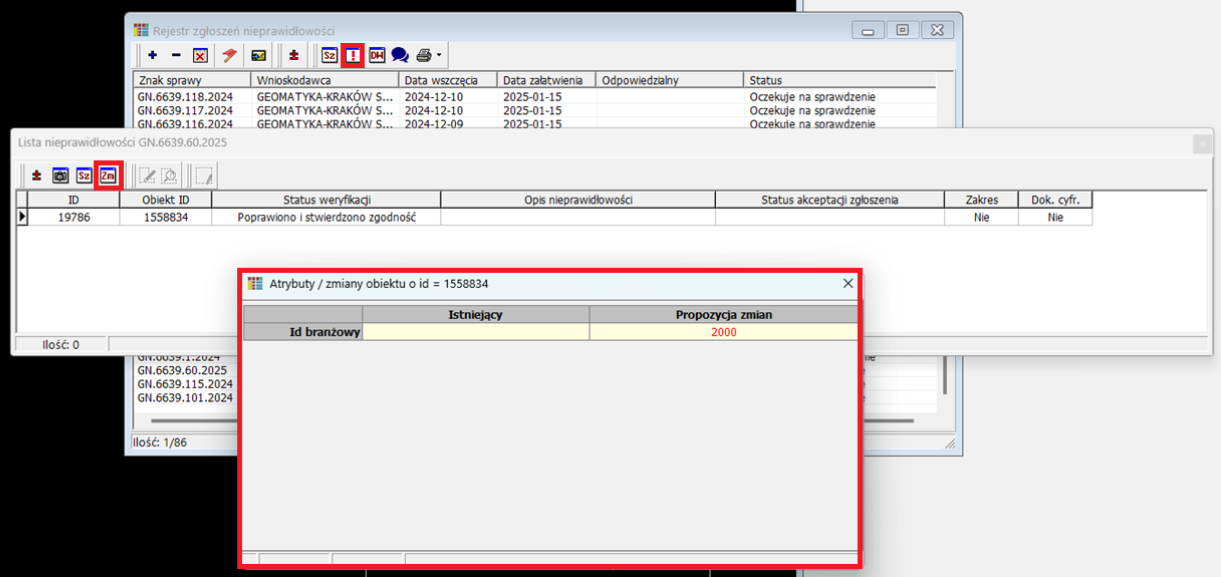The width and height of the screenshot is (1221, 577).
Task: Click the Status weryfikacji column header
Action: [326, 200]
